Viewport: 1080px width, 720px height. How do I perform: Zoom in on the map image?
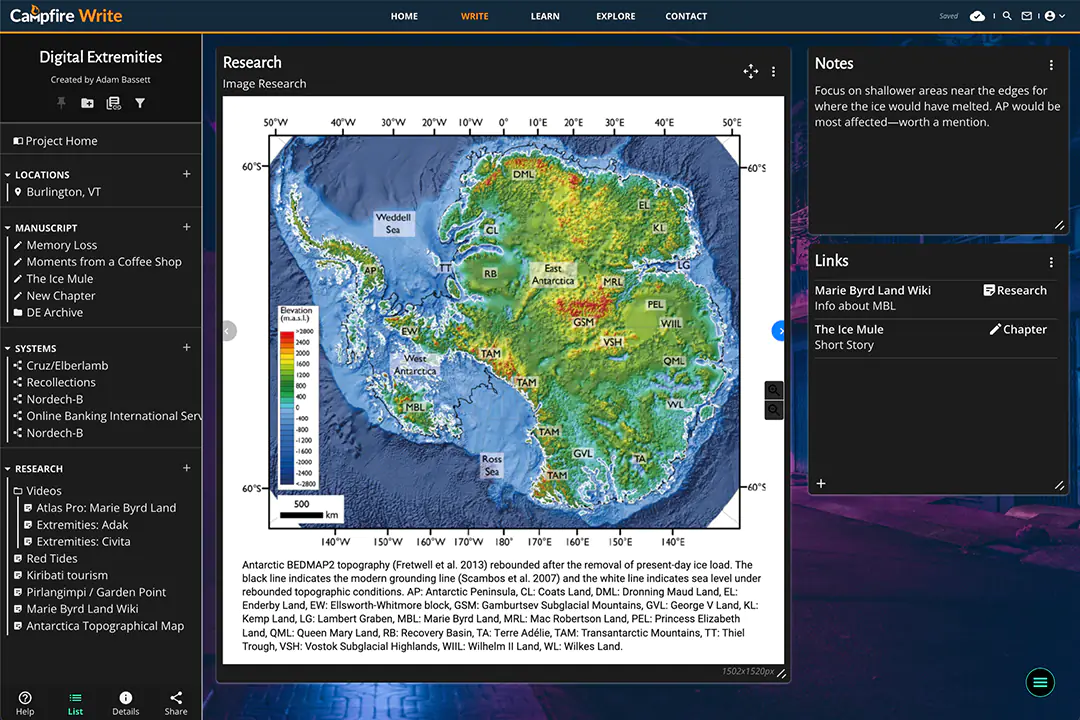pyautogui.click(x=773, y=390)
